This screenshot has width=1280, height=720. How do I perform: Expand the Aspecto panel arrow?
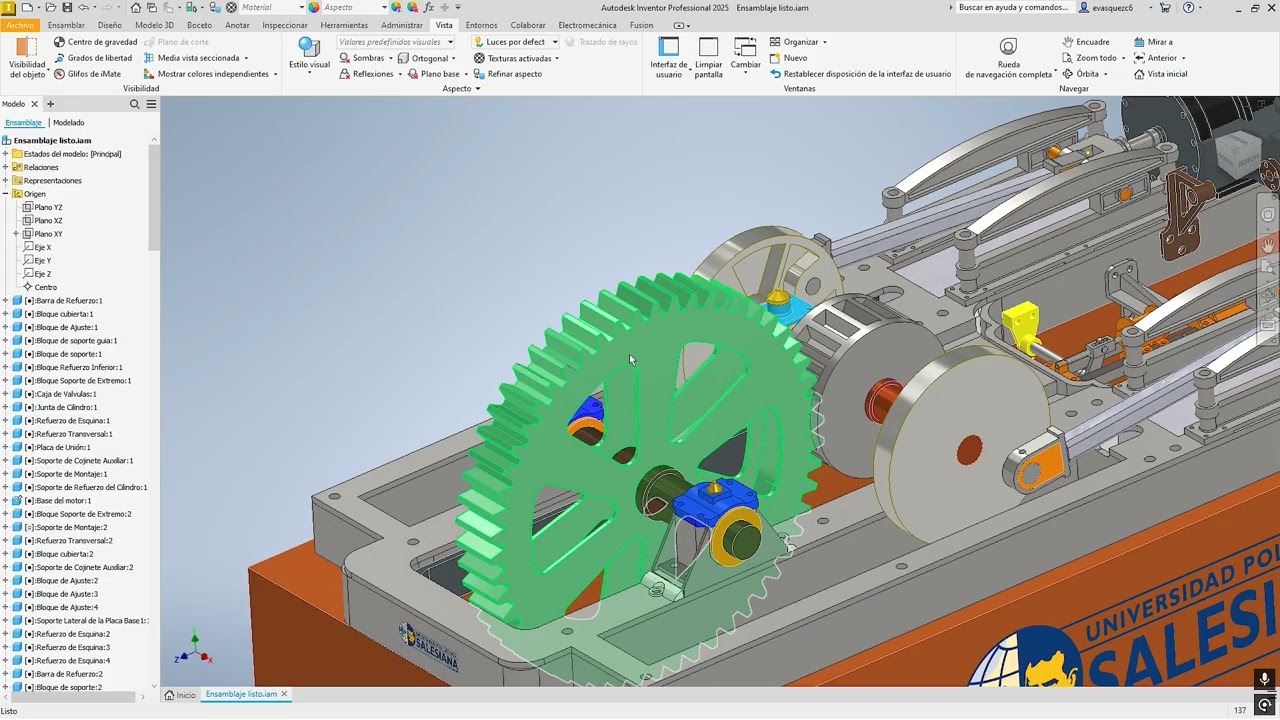point(477,89)
